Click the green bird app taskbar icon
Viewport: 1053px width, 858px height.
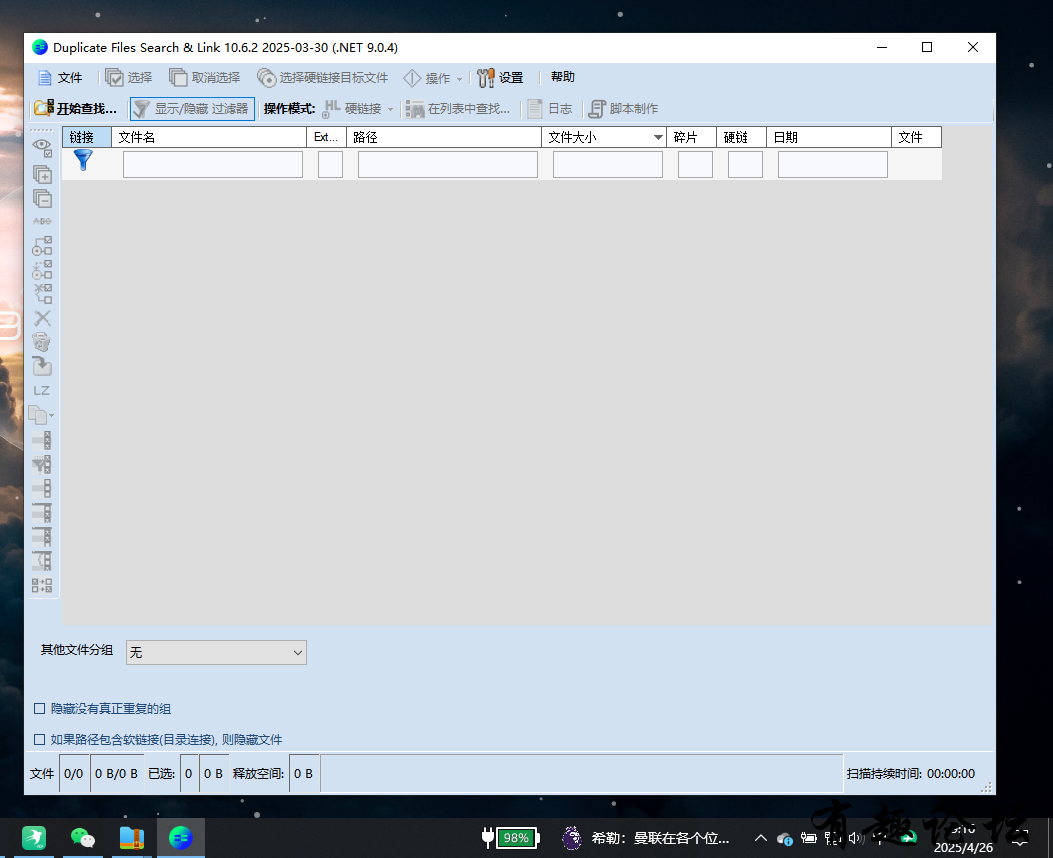tap(34, 838)
